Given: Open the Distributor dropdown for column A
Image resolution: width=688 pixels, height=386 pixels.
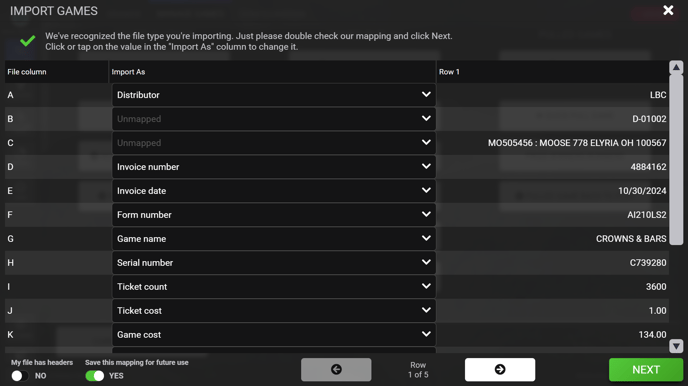Looking at the screenshot, I should tap(274, 95).
